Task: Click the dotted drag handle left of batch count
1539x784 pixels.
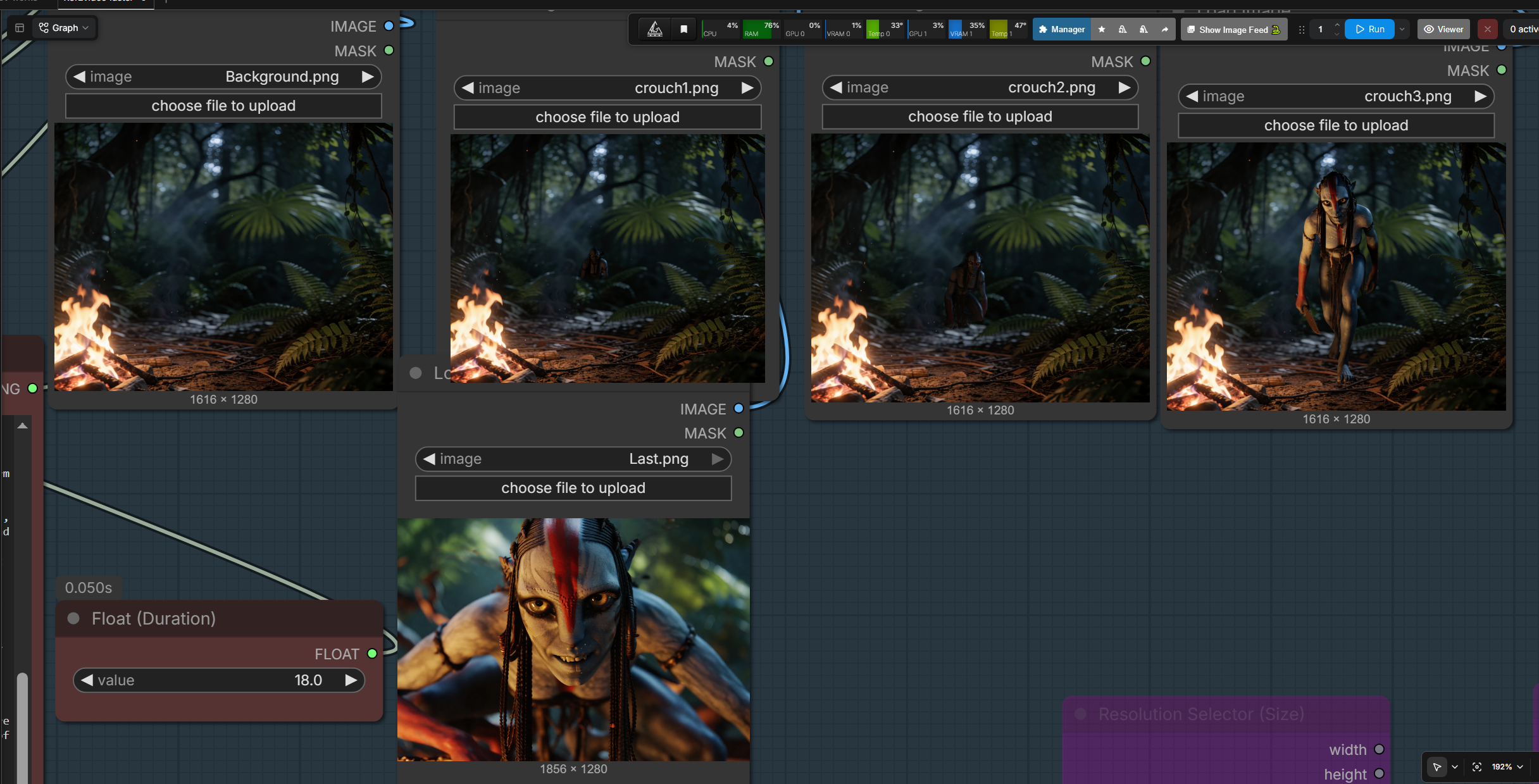Action: point(1302,30)
